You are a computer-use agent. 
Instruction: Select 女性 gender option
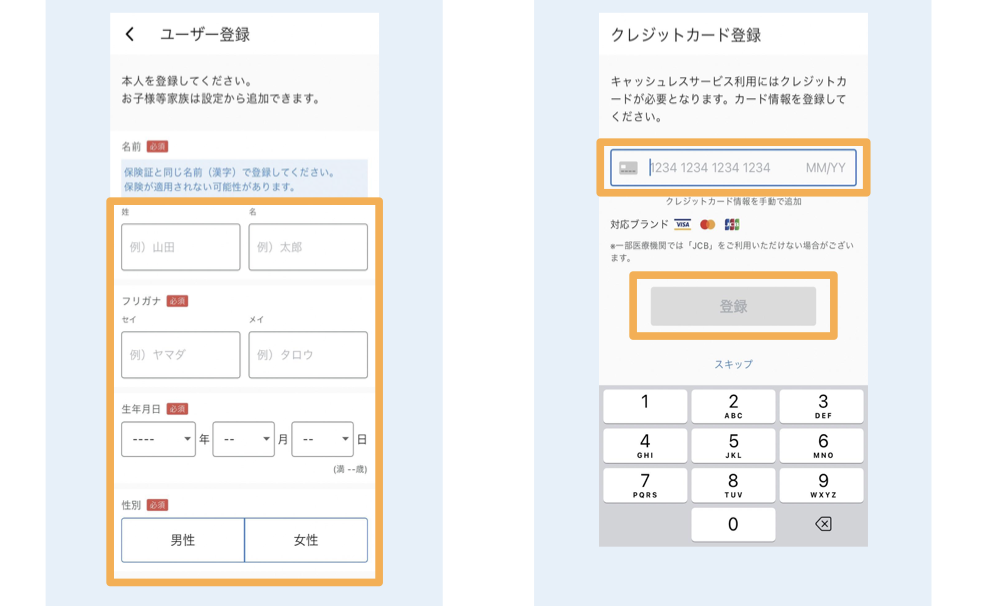click(x=306, y=540)
